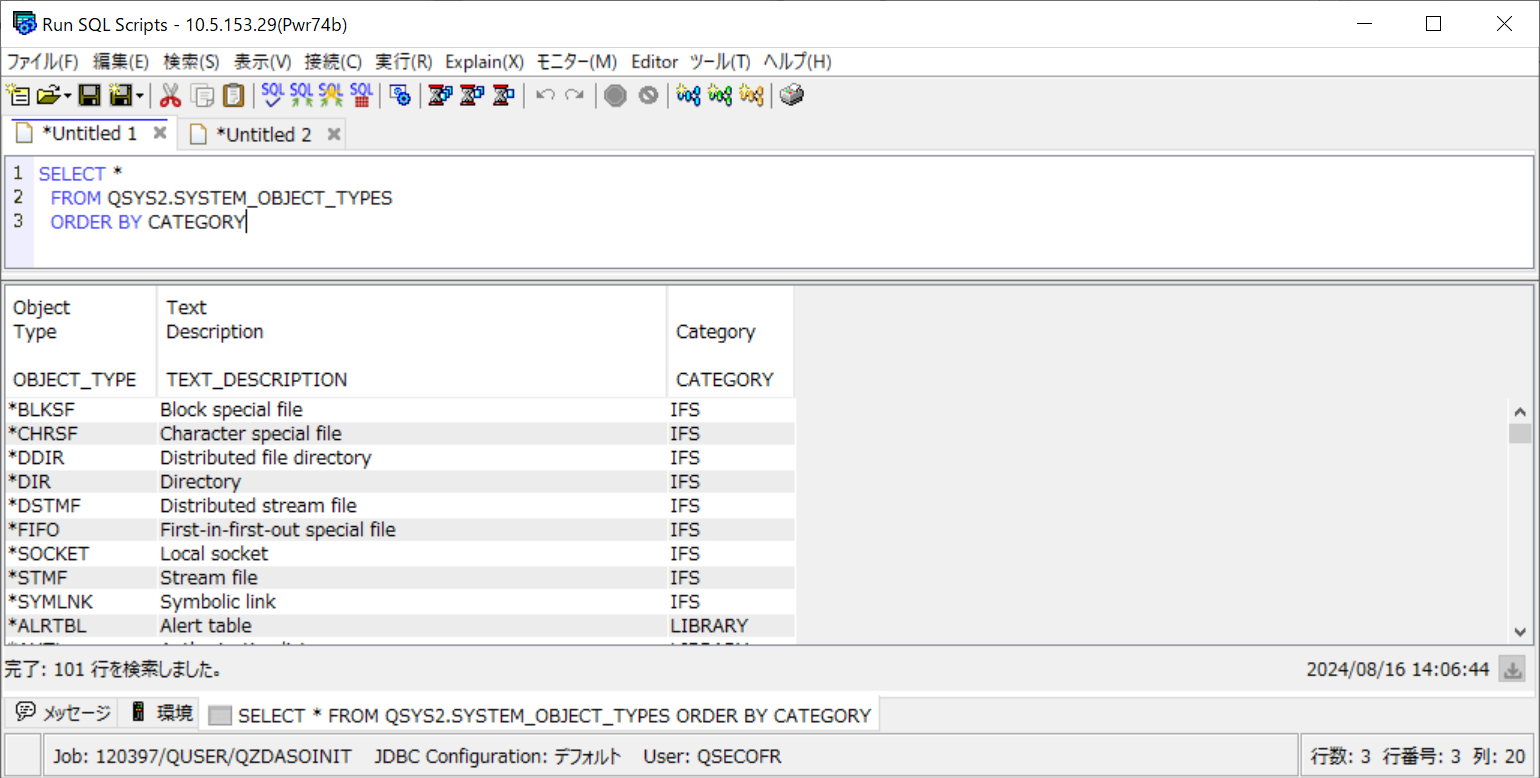Switch to the メッセージ tab
Viewport: 1540px width, 778px height.
point(63,713)
